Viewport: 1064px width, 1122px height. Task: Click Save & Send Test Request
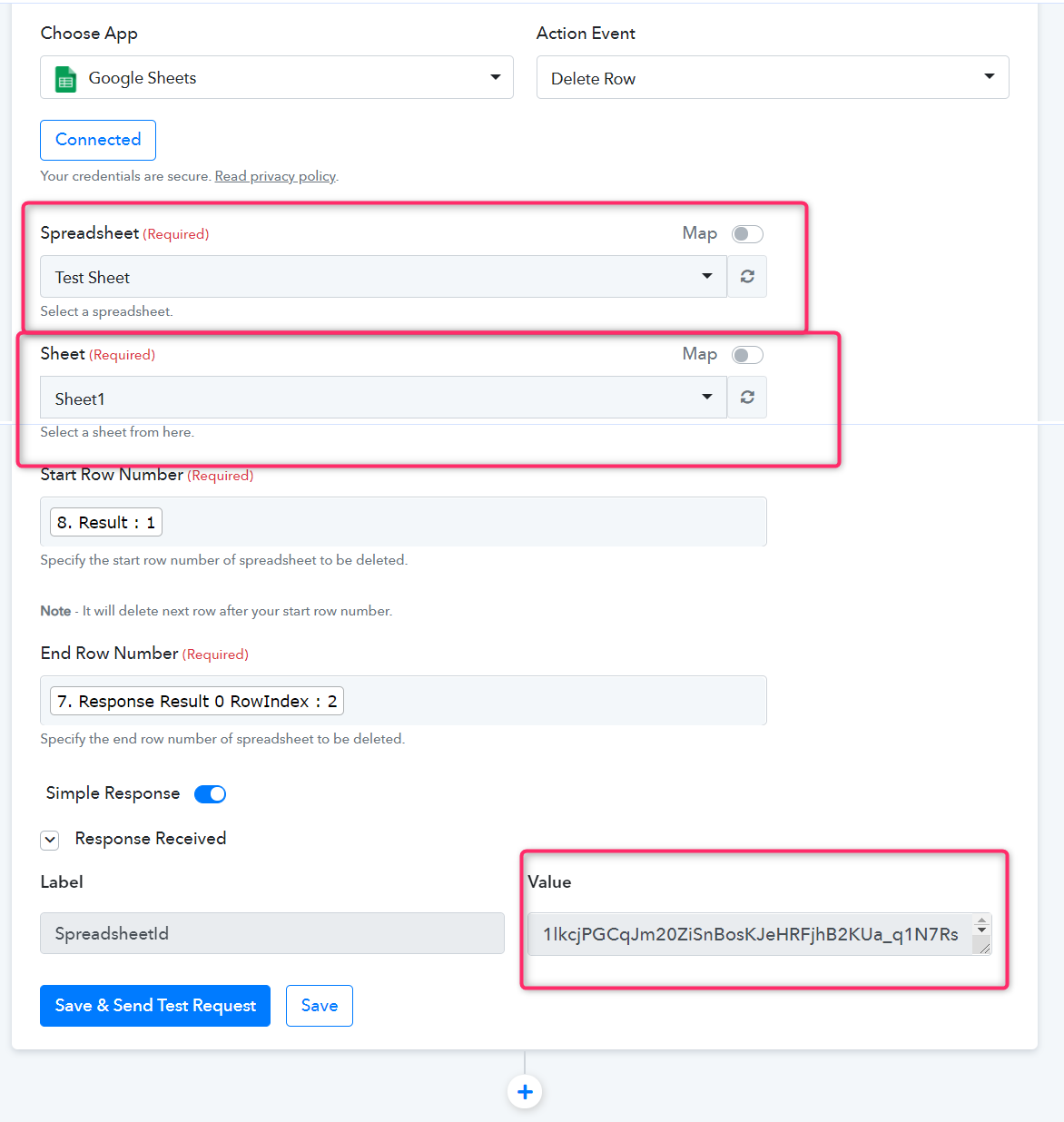(155, 1006)
